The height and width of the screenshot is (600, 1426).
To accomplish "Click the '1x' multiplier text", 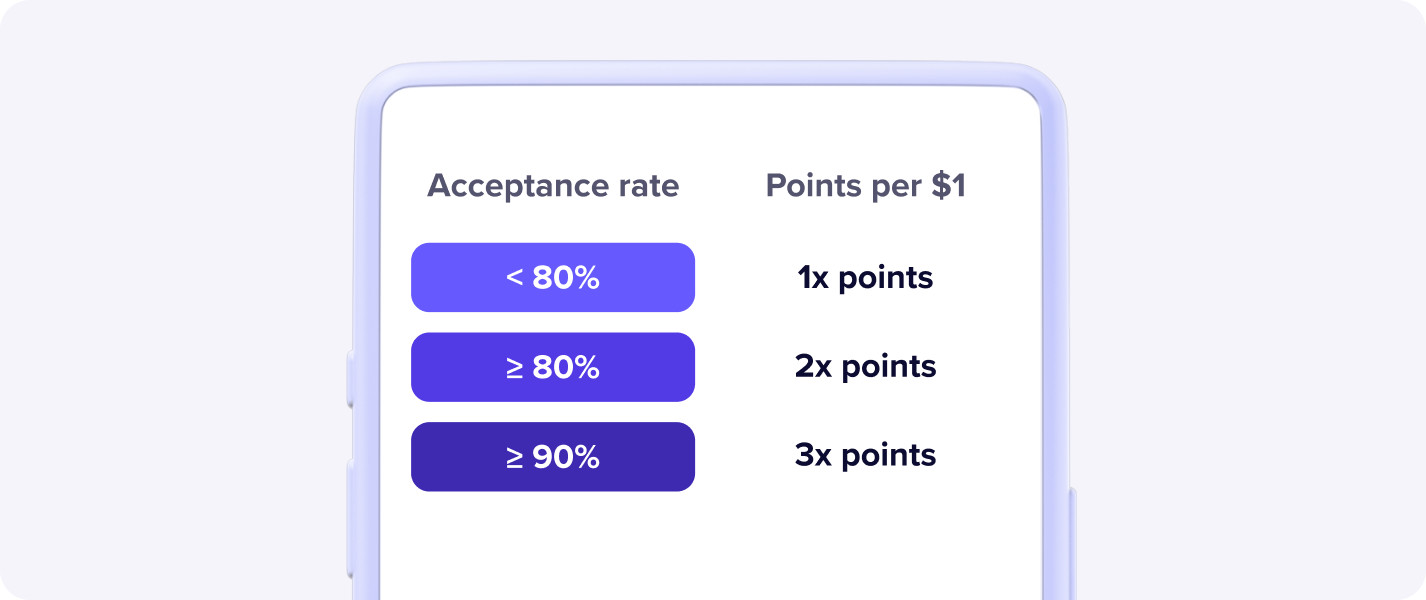I will (x=813, y=277).
